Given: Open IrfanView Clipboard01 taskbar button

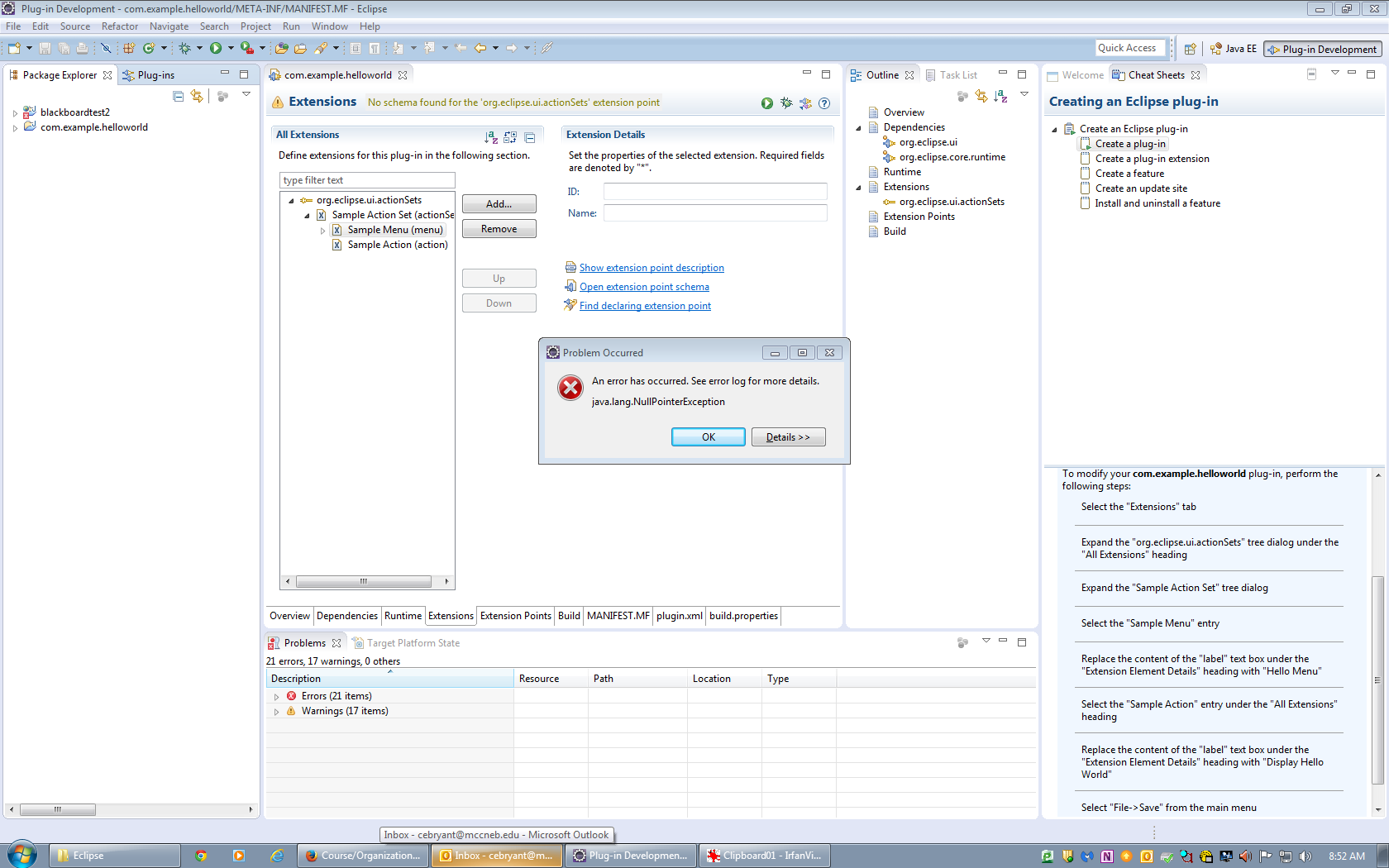Looking at the screenshot, I should (x=764, y=856).
